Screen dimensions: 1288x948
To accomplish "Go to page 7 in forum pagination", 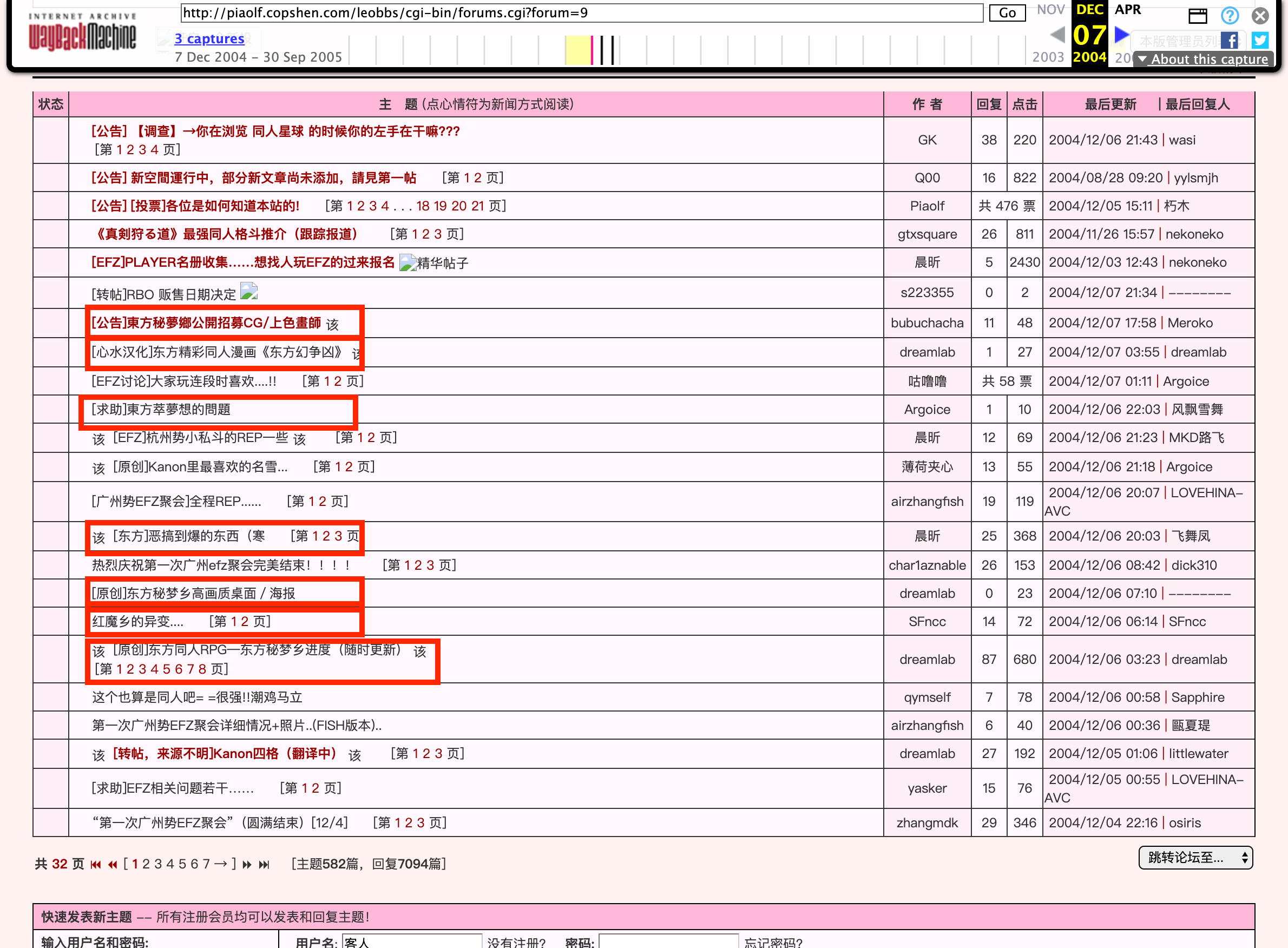I will tap(206, 864).
